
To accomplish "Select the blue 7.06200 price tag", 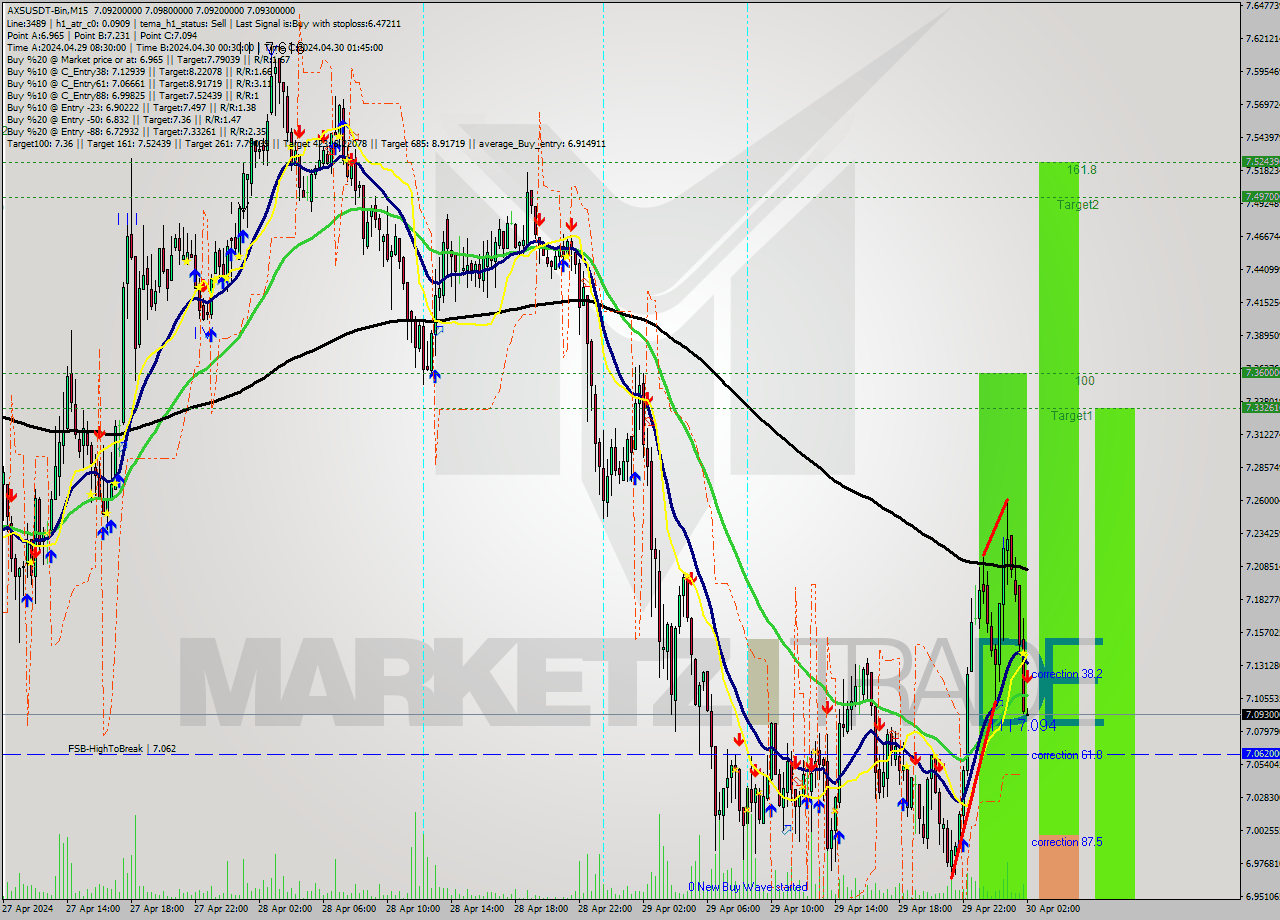I will coord(1260,753).
